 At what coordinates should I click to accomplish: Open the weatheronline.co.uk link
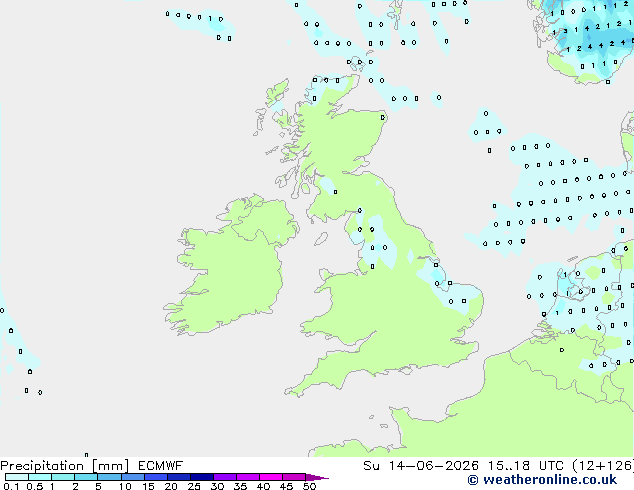(x=542, y=480)
